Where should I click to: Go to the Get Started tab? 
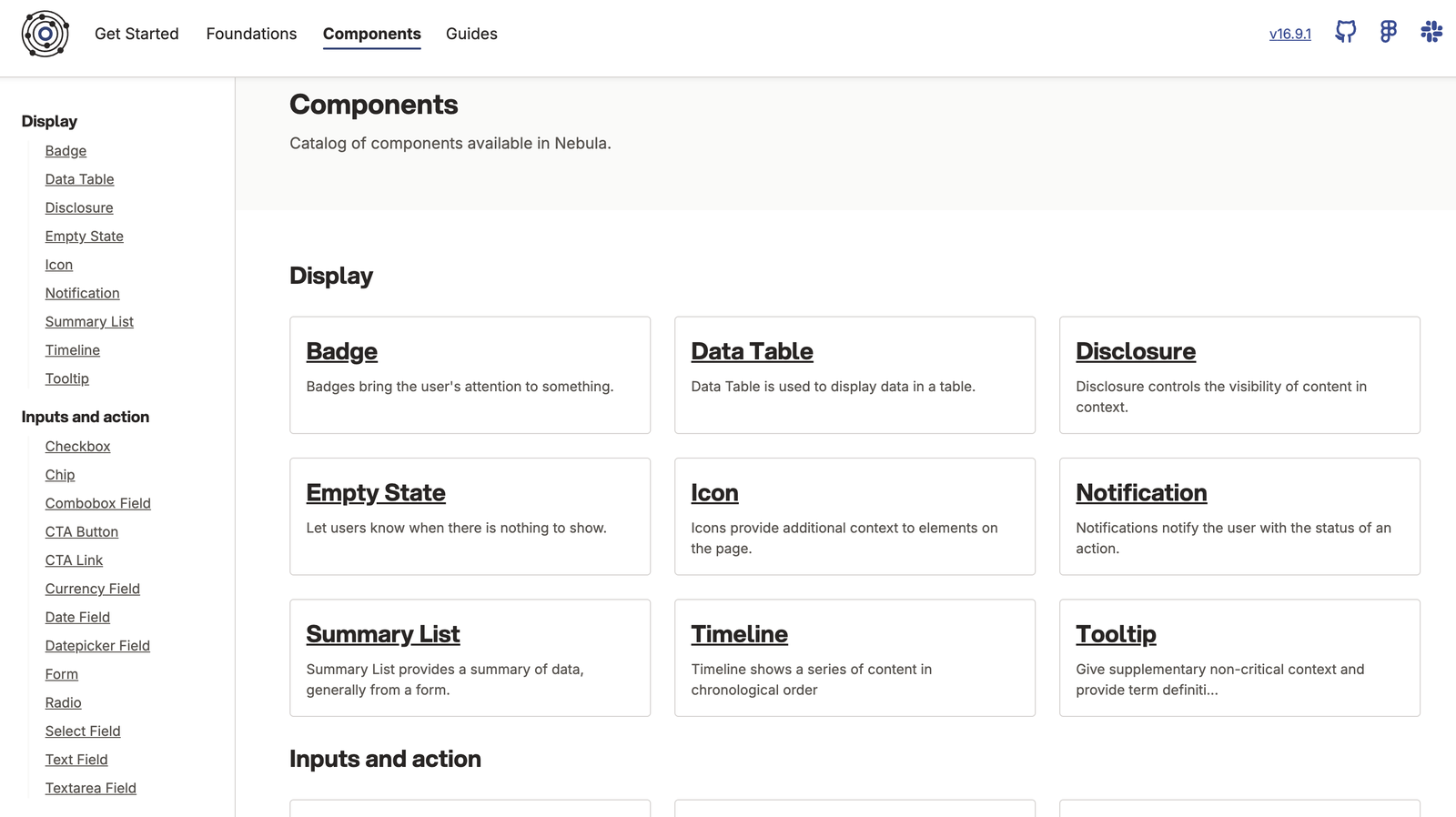[136, 34]
